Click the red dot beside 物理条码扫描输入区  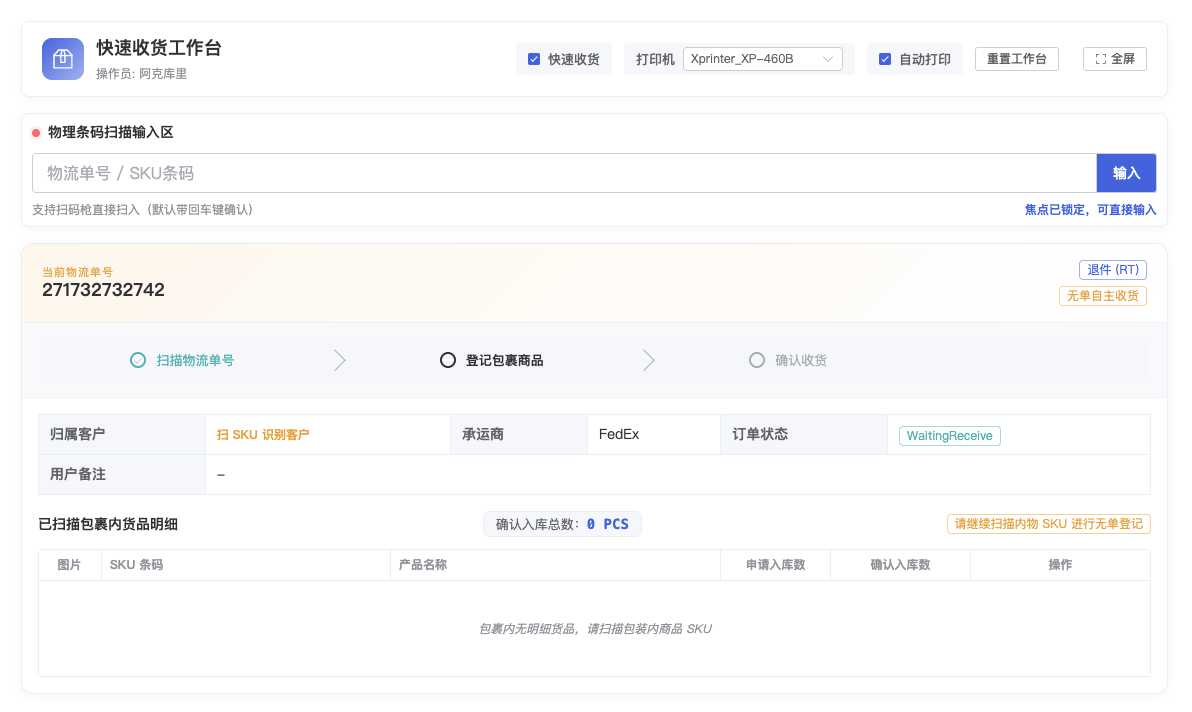click(x=36, y=133)
